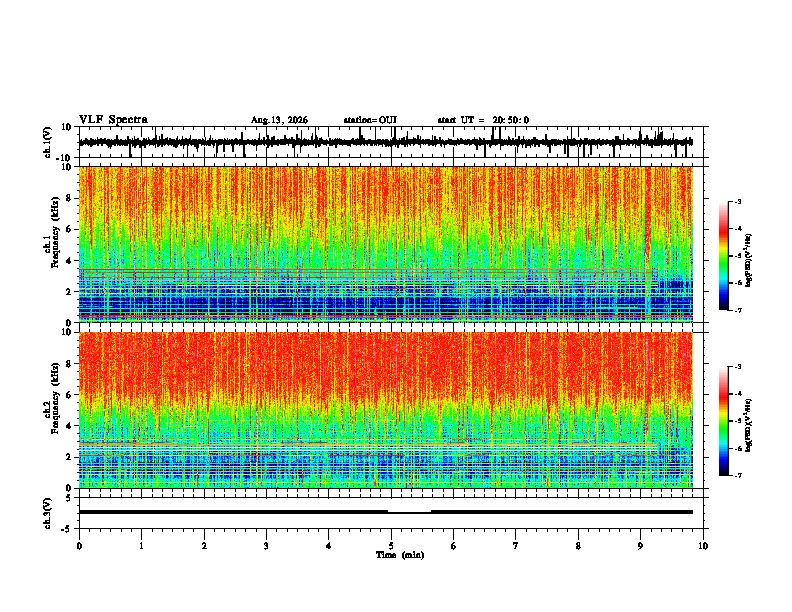Click the time axis tick label '10' at right end
Screen dimensions: 792x612
click(703, 546)
